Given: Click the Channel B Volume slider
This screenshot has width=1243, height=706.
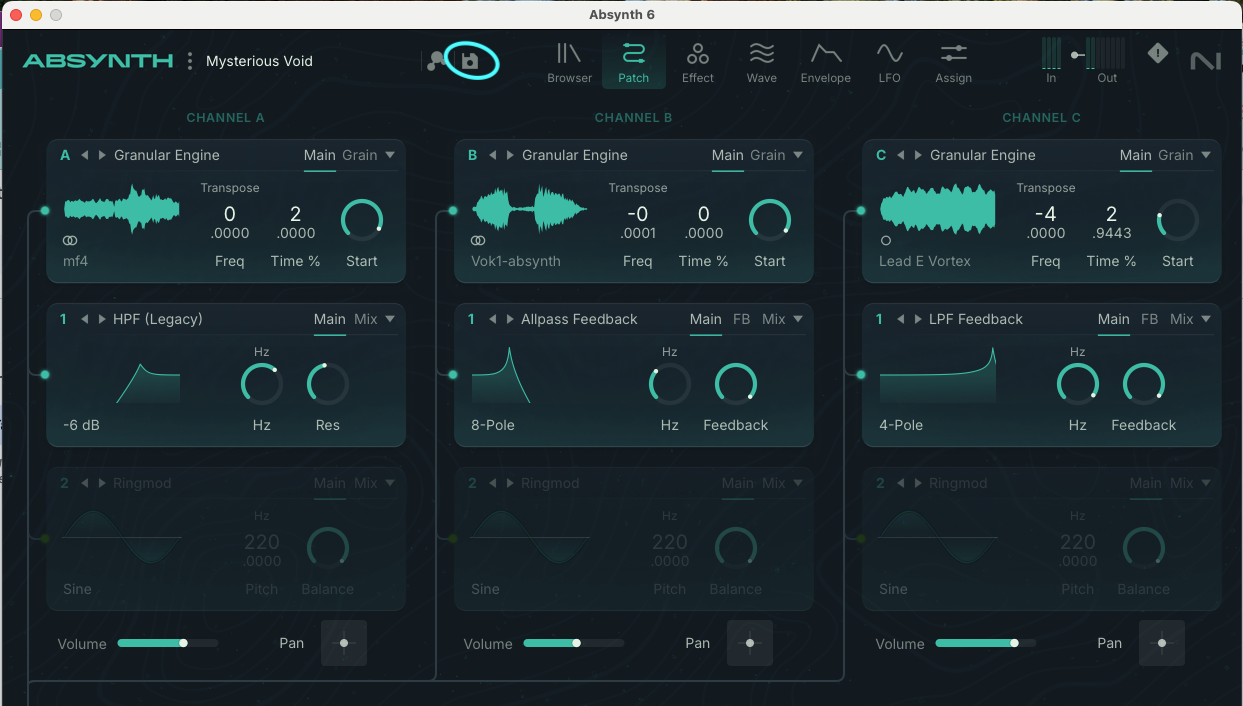Looking at the screenshot, I should pos(574,643).
